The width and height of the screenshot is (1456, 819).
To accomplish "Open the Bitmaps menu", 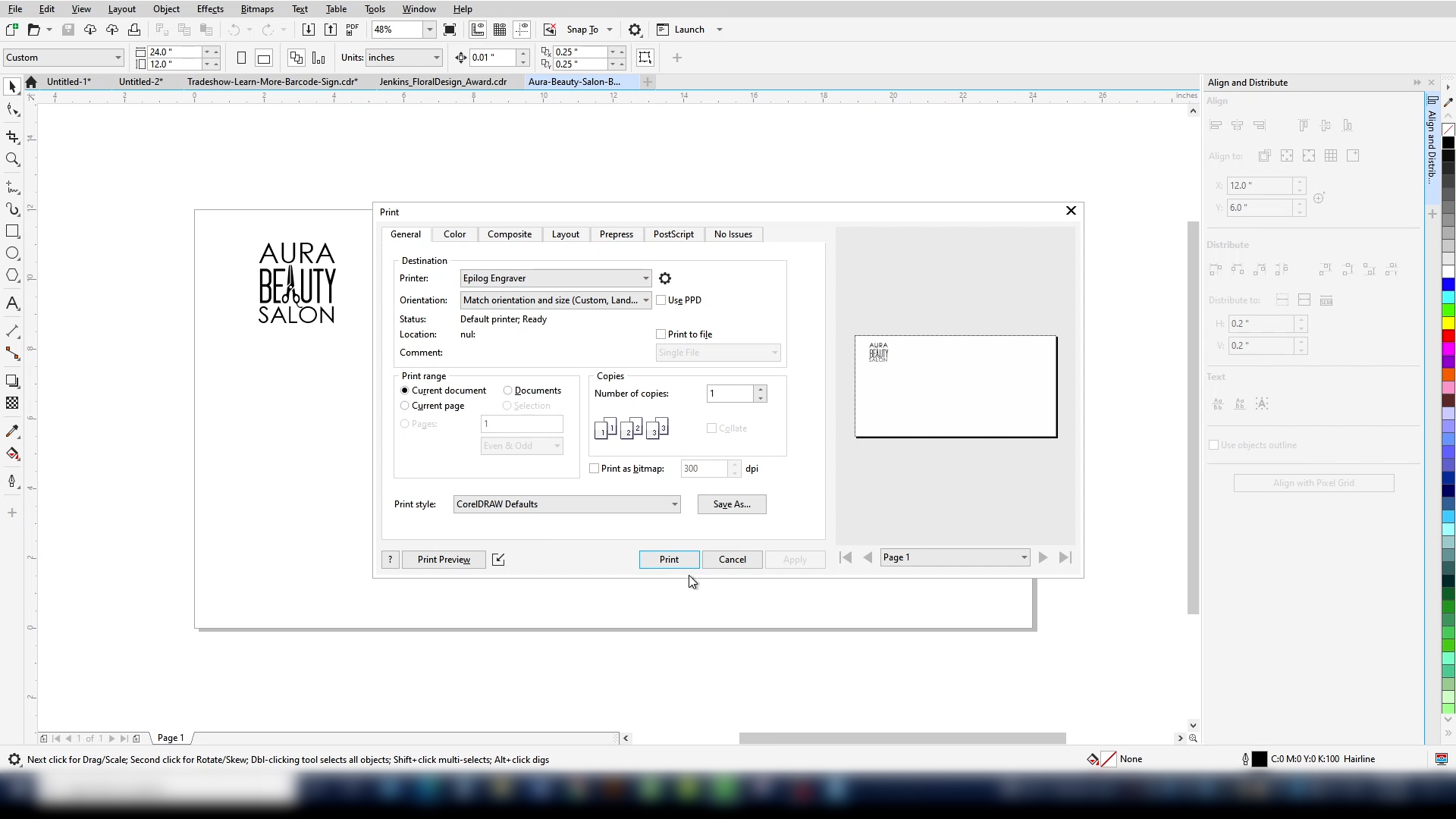I will [x=257, y=9].
